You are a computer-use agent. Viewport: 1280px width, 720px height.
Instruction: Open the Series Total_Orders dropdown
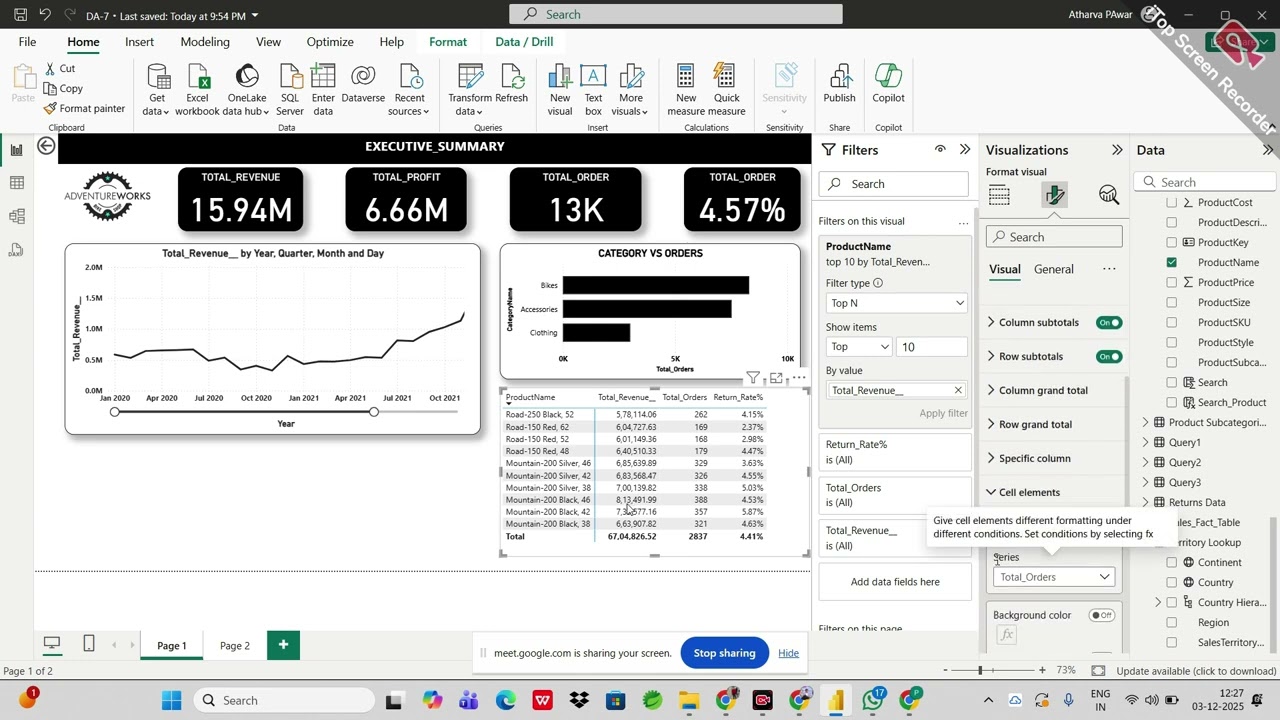click(x=1054, y=577)
